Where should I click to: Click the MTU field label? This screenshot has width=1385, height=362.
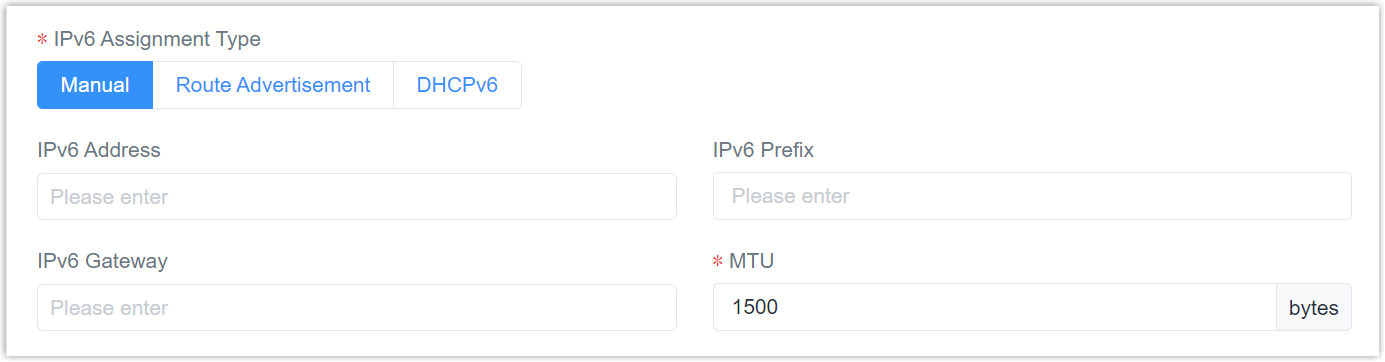(x=752, y=261)
